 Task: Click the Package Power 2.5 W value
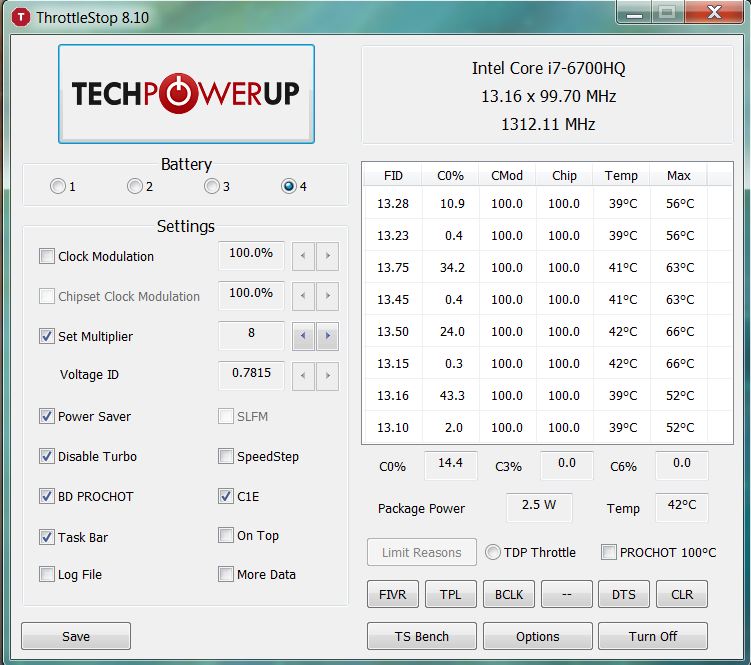click(539, 506)
